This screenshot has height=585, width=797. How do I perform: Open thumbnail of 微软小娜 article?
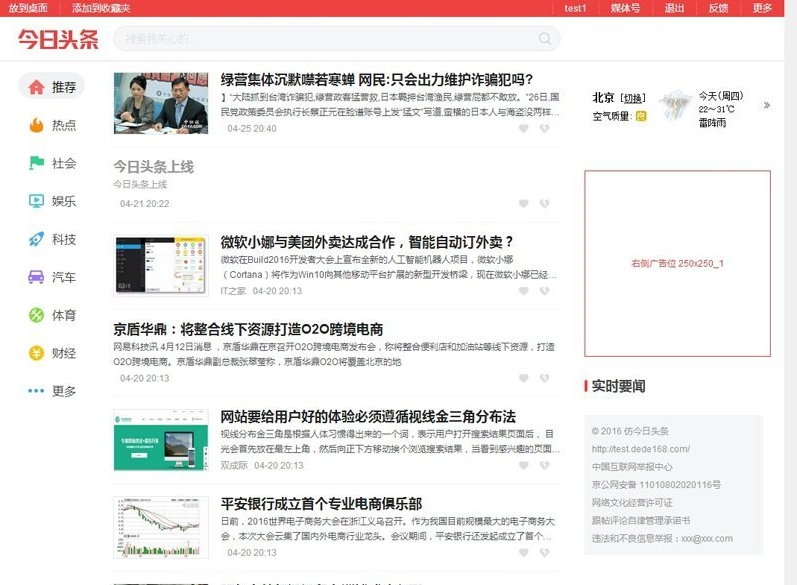pyautogui.click(x=161, y=265)
